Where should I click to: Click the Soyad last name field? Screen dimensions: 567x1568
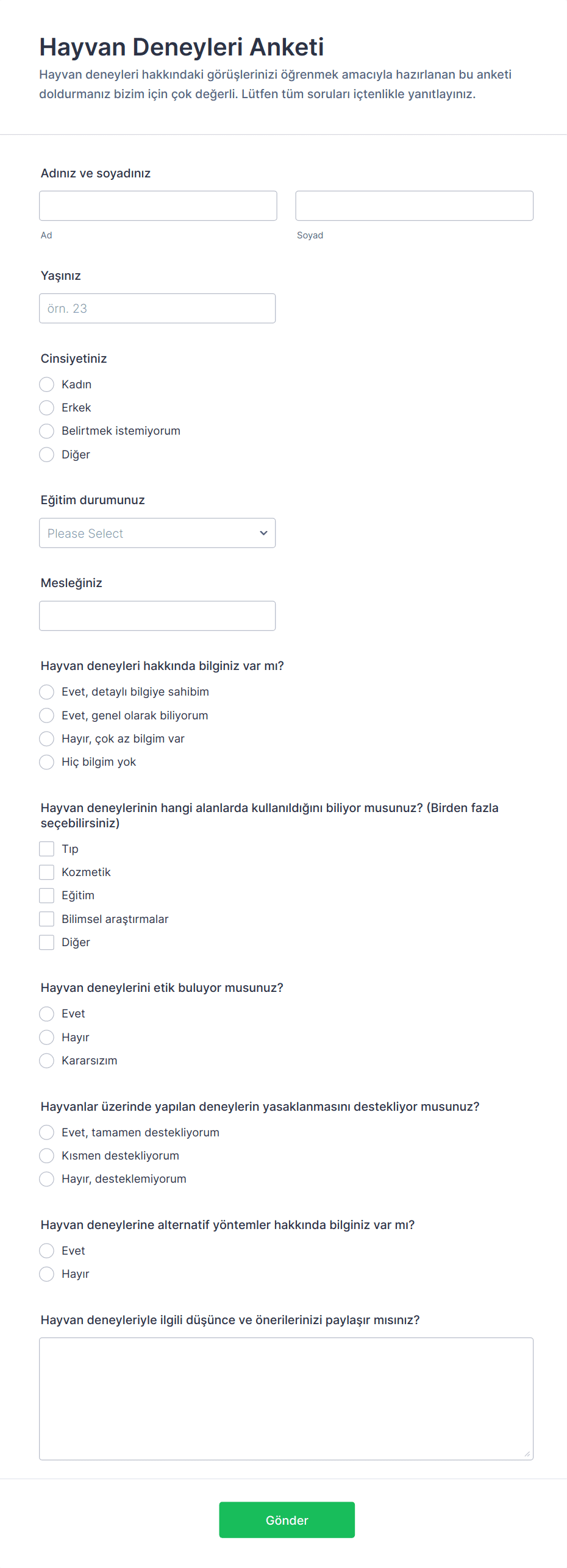click(414, 205)
